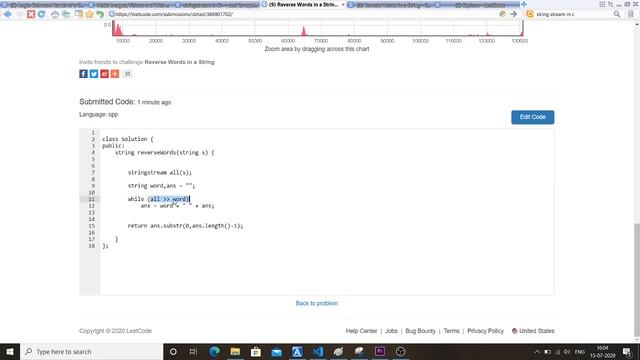
Task: Change region via United States selector
Action: pyautogui.click(x=533, y=331)
